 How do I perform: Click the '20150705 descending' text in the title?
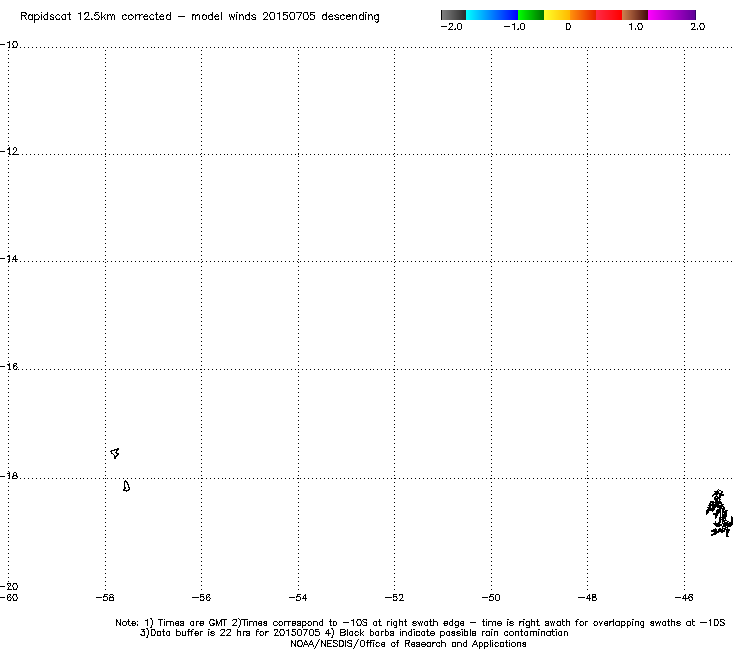(x=321, y=17)
